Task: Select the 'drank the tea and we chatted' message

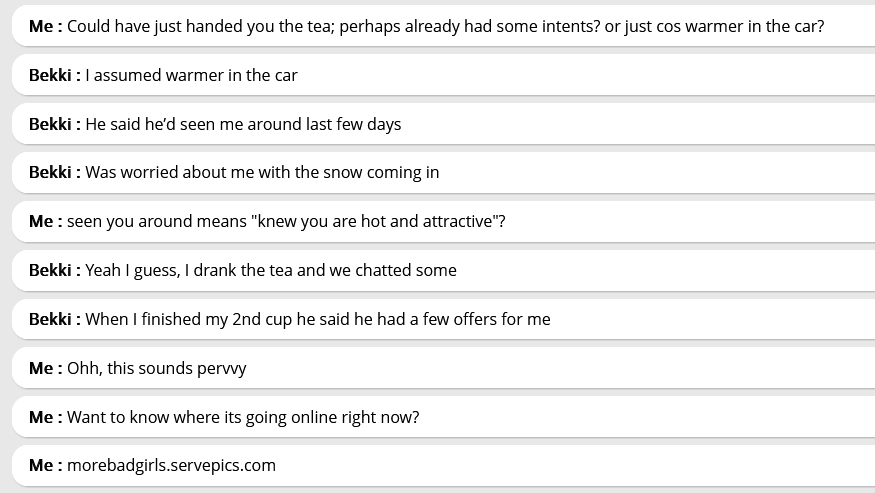Action: [x=271, y=270]
